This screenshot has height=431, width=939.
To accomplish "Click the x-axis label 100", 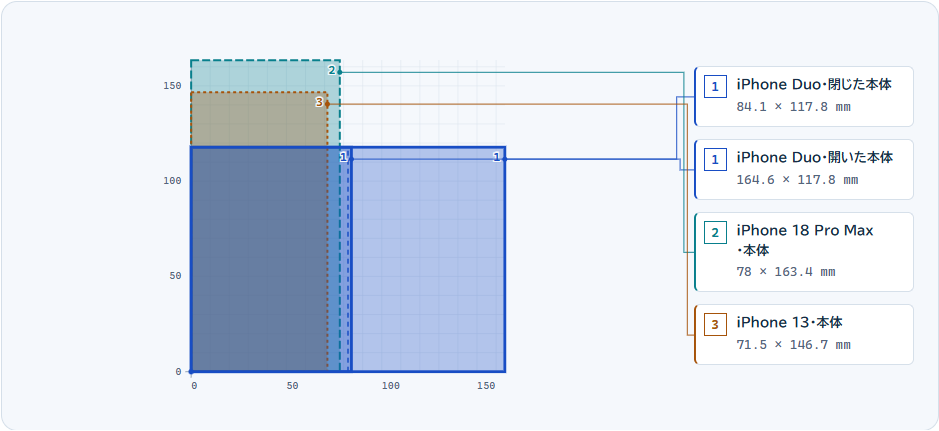I will coord(391,386).
